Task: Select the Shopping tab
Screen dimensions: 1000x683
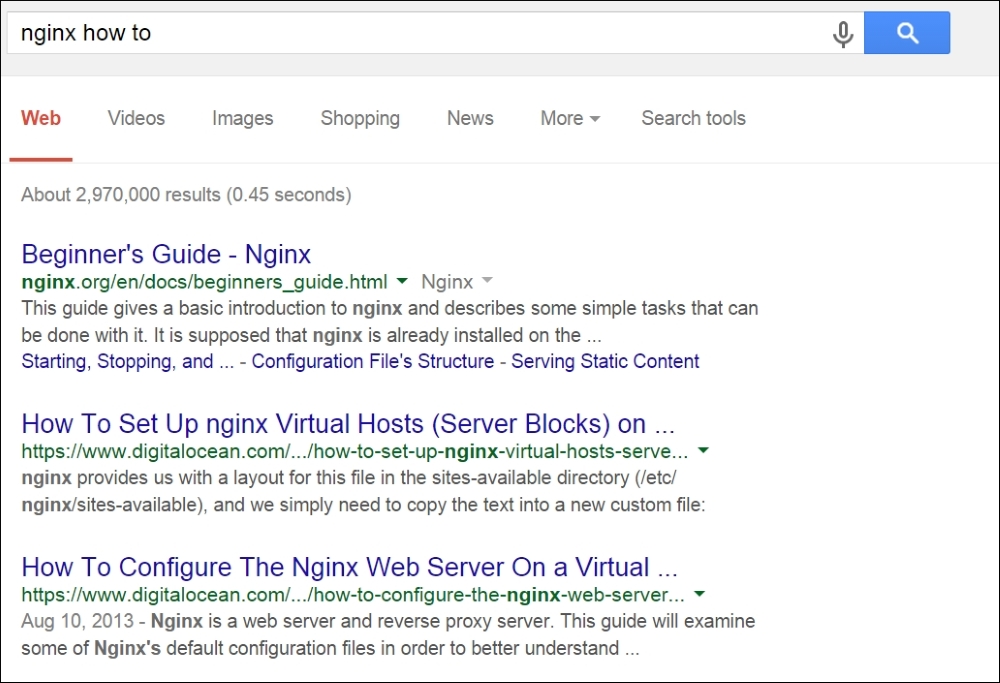Action: [360, 118]
